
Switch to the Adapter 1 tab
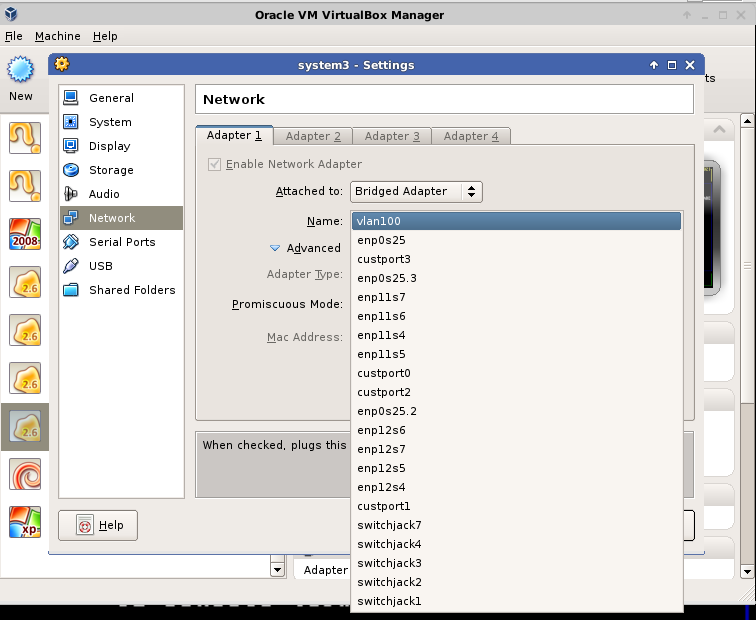point(234,135)
